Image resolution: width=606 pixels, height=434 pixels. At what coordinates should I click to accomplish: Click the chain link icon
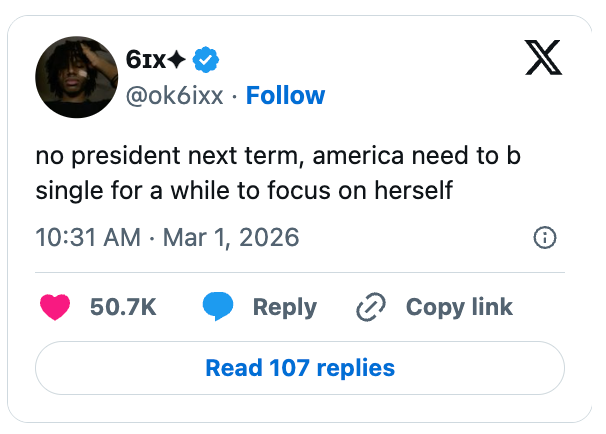(x=371, y=307)
